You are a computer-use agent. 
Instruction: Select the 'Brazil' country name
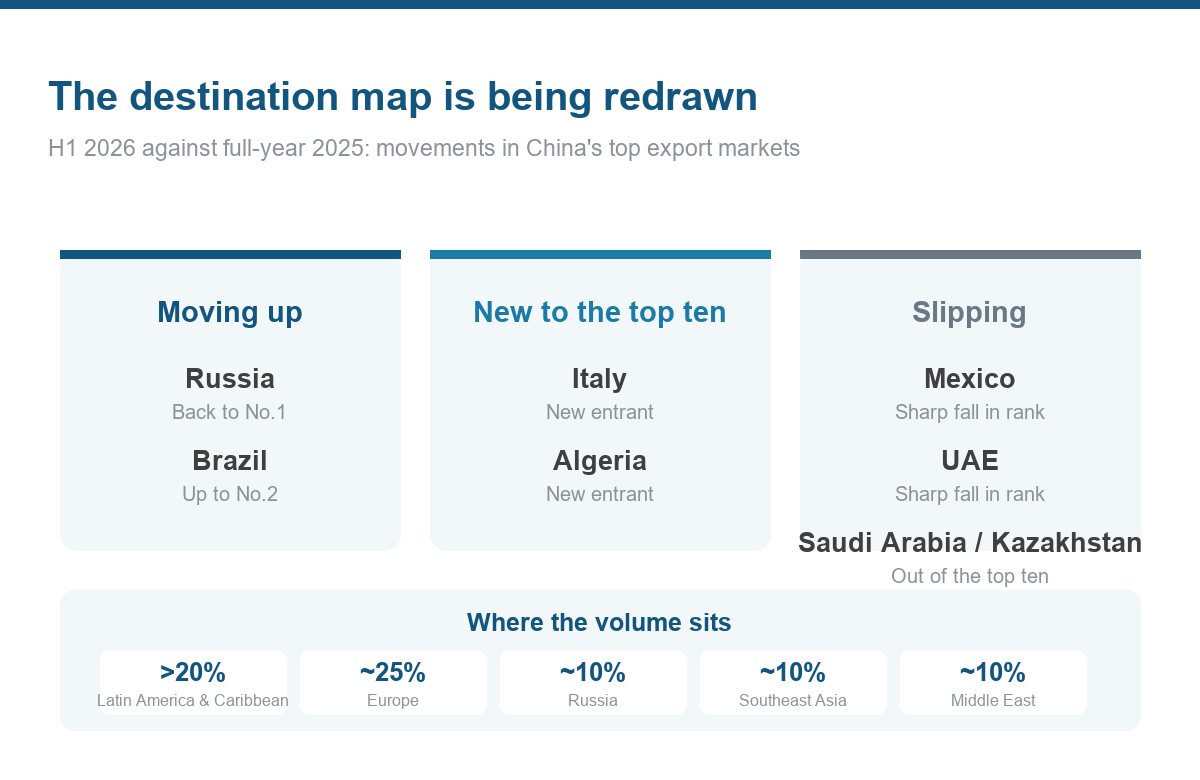[230, 461]
